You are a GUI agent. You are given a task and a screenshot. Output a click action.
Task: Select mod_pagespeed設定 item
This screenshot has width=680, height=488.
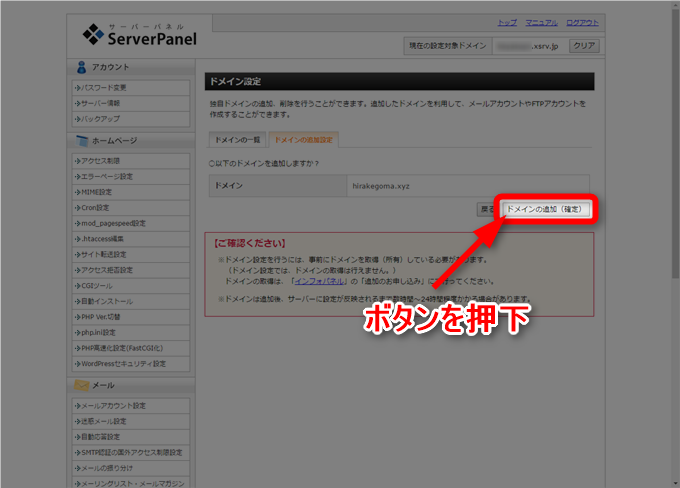click(x=131, y=223)
